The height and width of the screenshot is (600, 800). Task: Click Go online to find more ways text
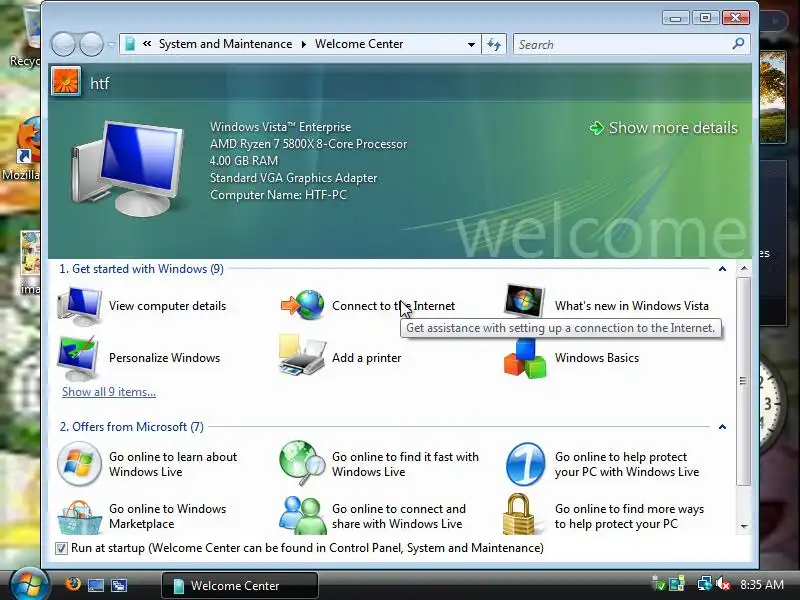pyautogui.click(x=629, y=516)
